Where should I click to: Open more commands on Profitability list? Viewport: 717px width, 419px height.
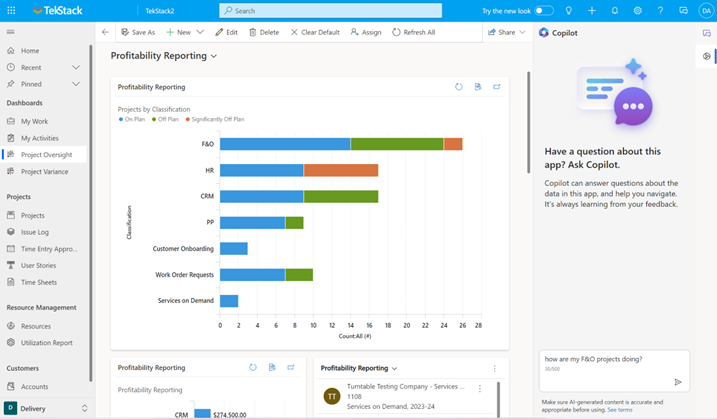(494, 368)
